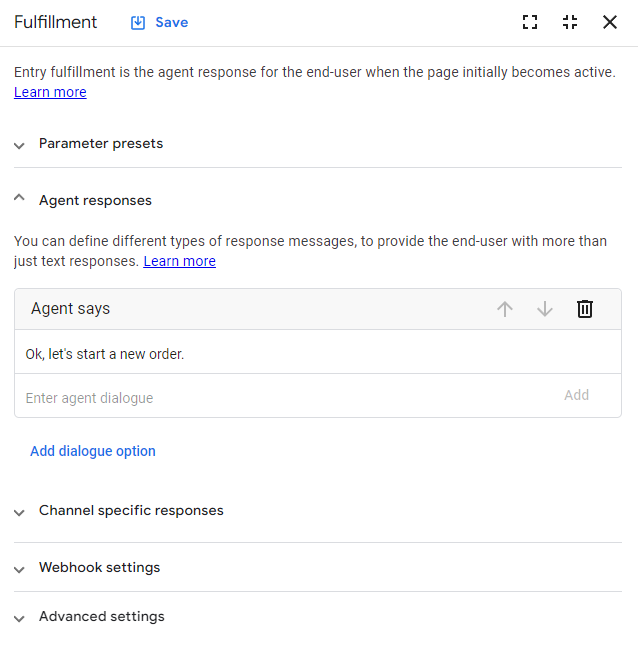Expand the Webhook settings chevron
The image size is (638, 651).
pyautogui.click(x=19, y=568)
